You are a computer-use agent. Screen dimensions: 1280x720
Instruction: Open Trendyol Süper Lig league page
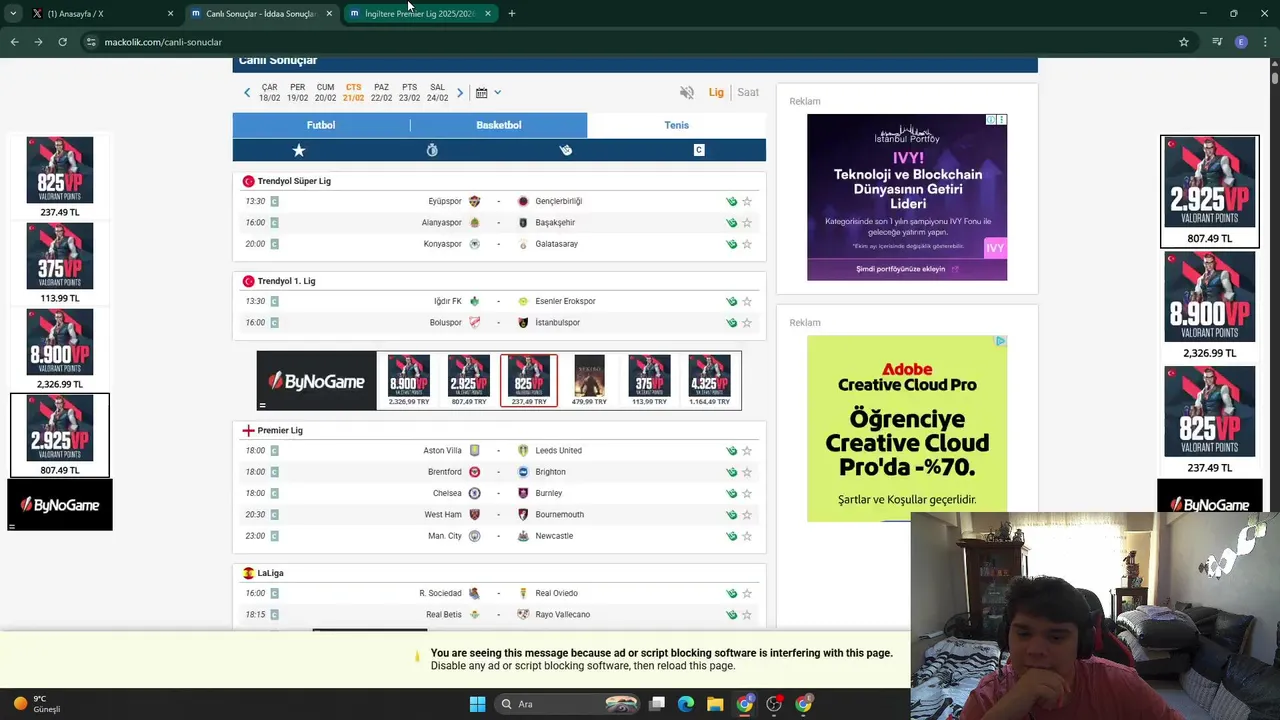pyautogui.click(x=294, y=181)
